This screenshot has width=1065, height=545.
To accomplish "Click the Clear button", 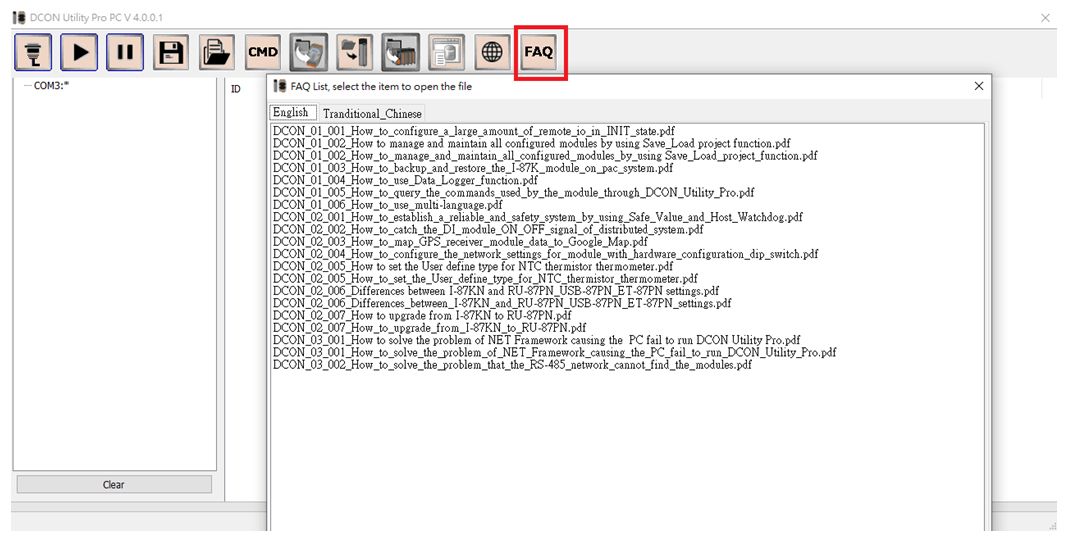I will (114, 485).
